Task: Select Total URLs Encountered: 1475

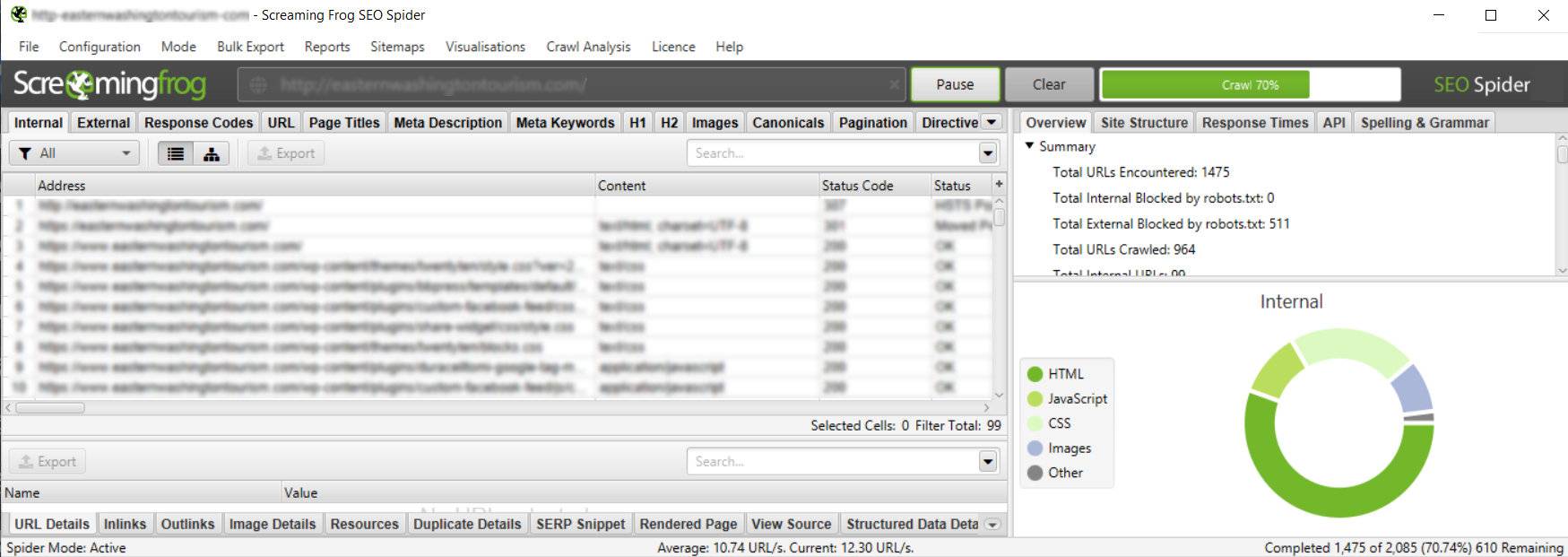Action: click(x=1140, y=172)
